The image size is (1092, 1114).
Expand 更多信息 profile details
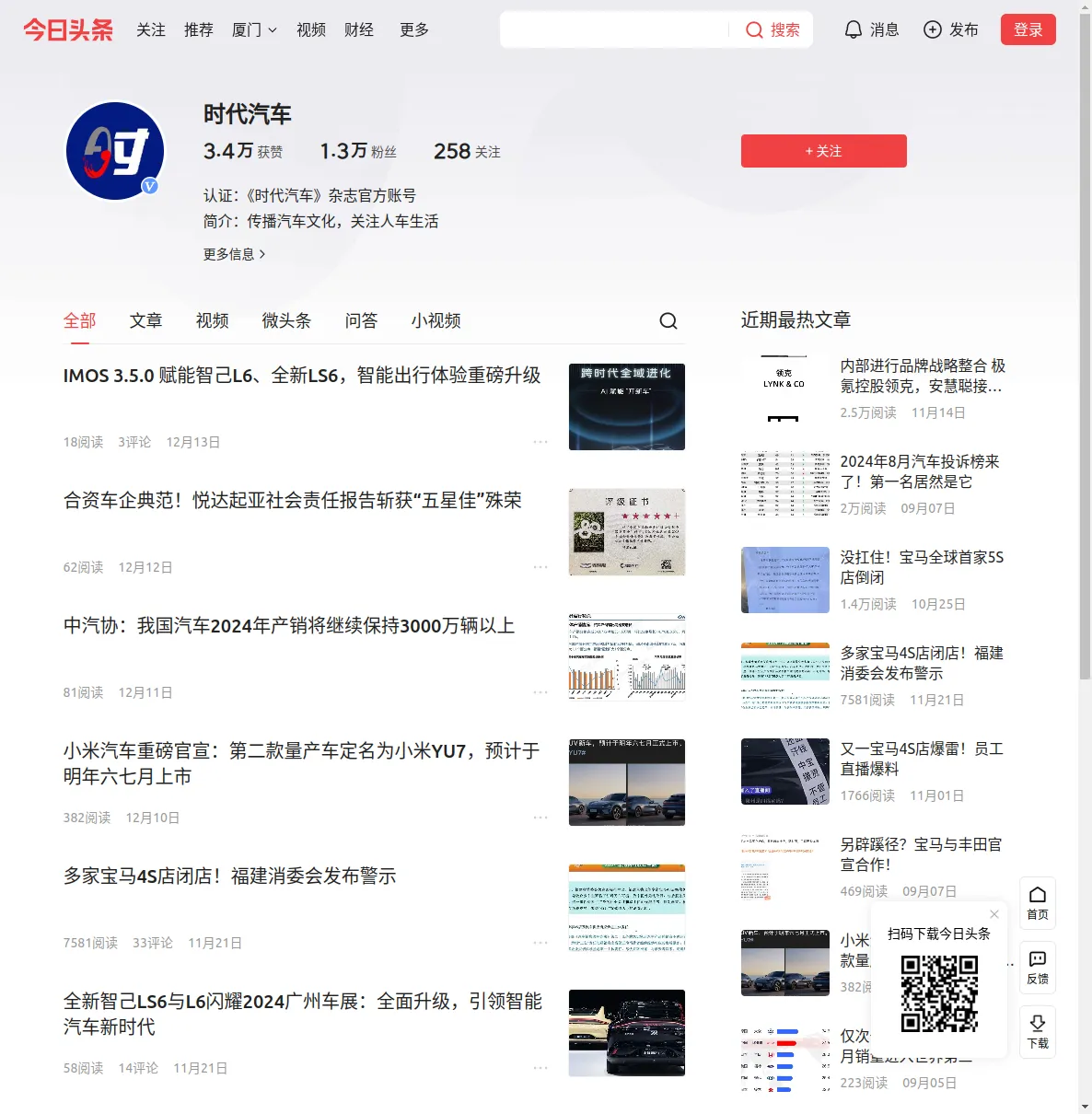pos(235,254)
